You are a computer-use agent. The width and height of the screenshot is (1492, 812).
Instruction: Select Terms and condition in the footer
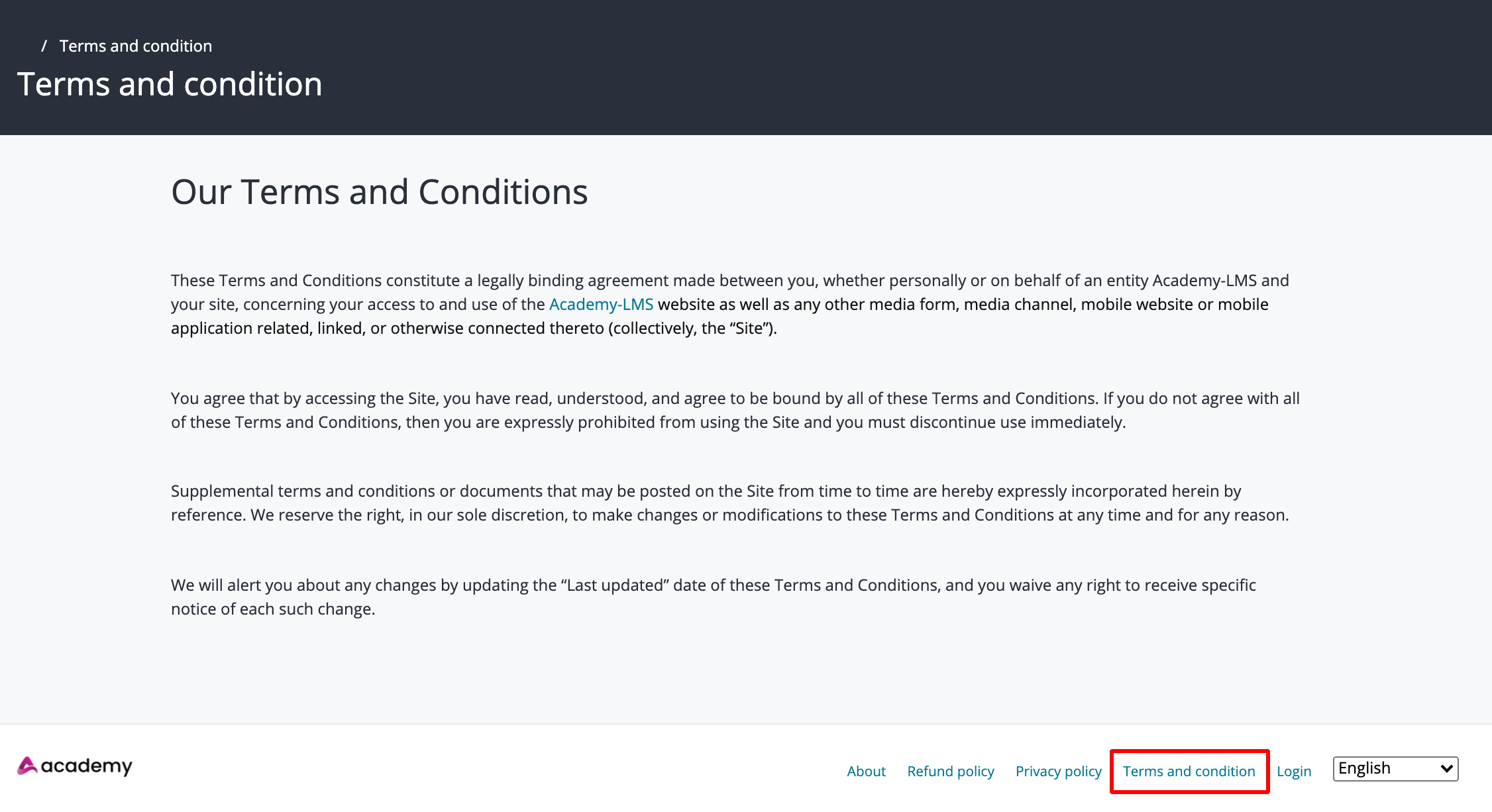(1189, 771)
